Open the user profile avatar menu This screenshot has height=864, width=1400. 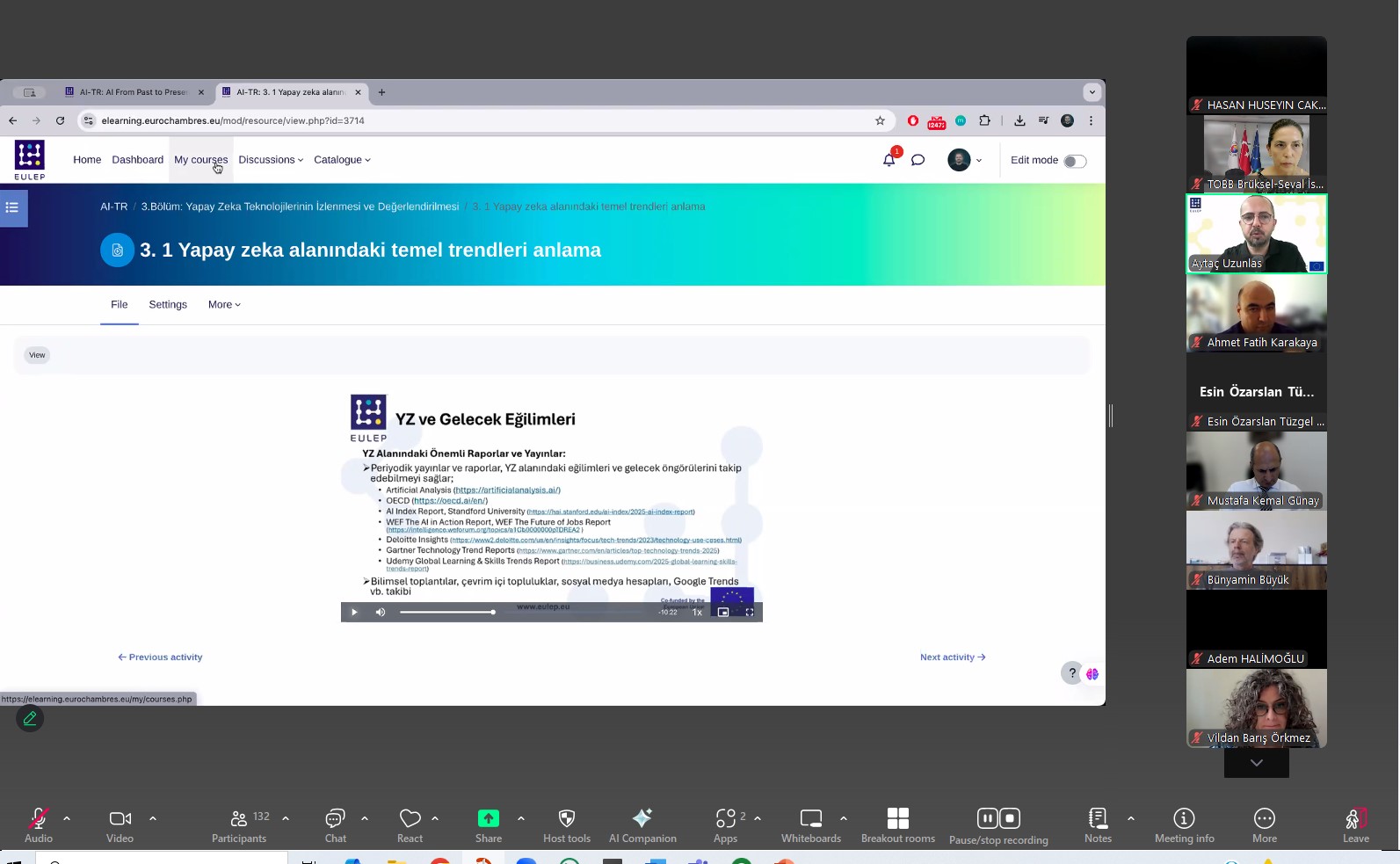click(964, 160)
